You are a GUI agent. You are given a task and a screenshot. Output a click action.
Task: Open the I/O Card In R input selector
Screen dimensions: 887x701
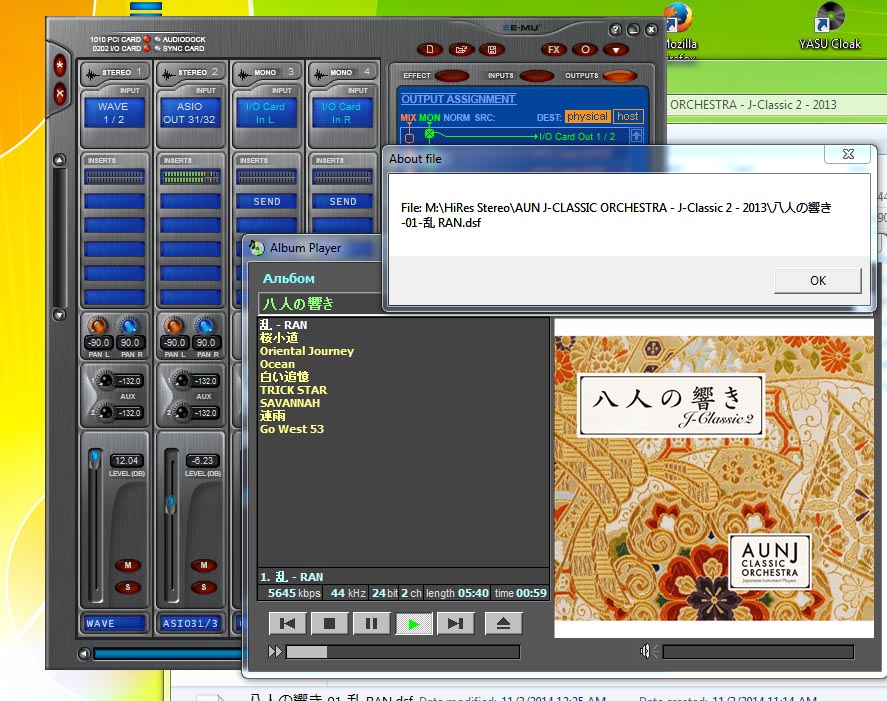point(342,113)
